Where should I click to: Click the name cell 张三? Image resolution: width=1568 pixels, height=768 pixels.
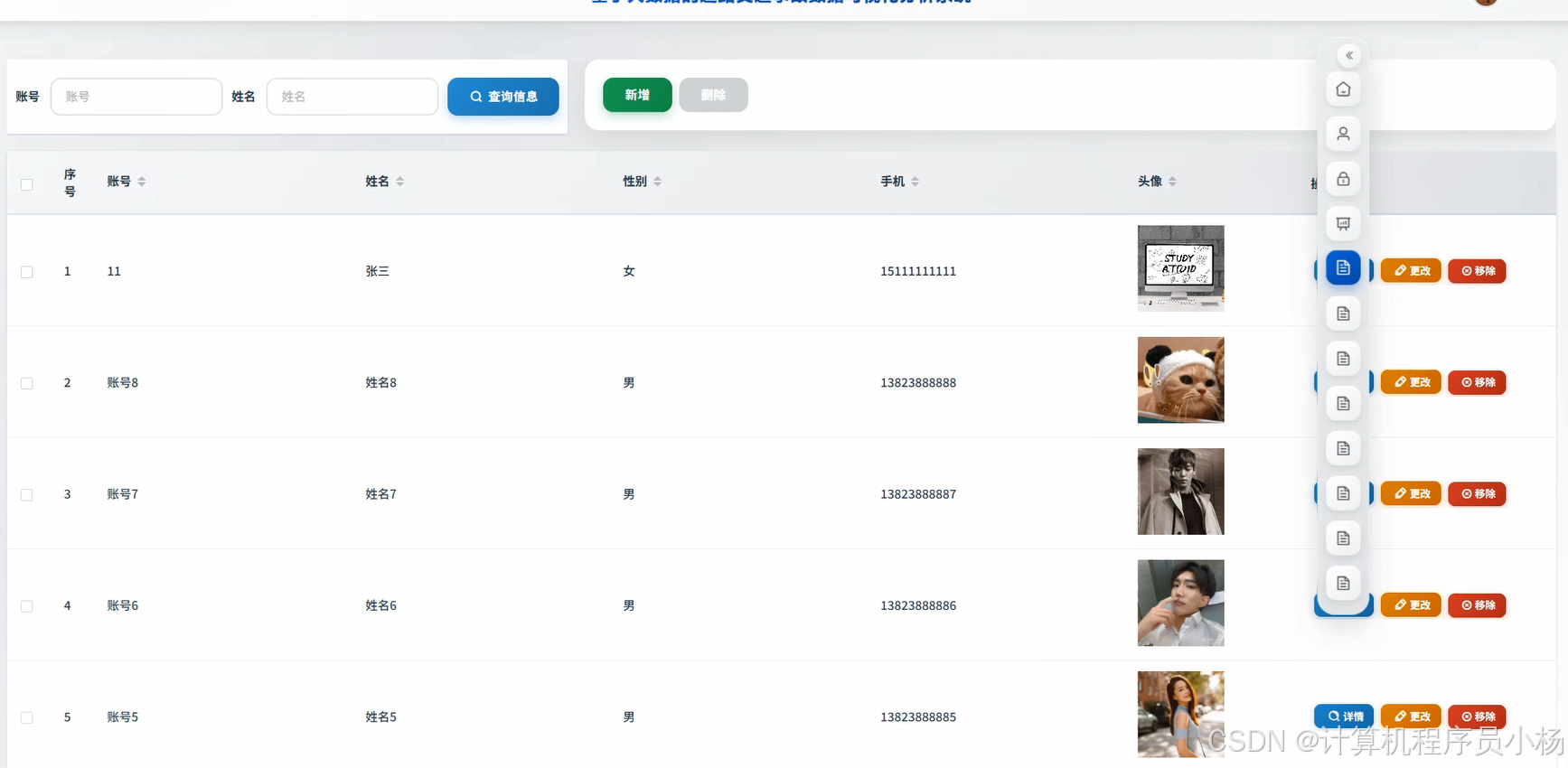pyautogui.click(x=377, y=271)
